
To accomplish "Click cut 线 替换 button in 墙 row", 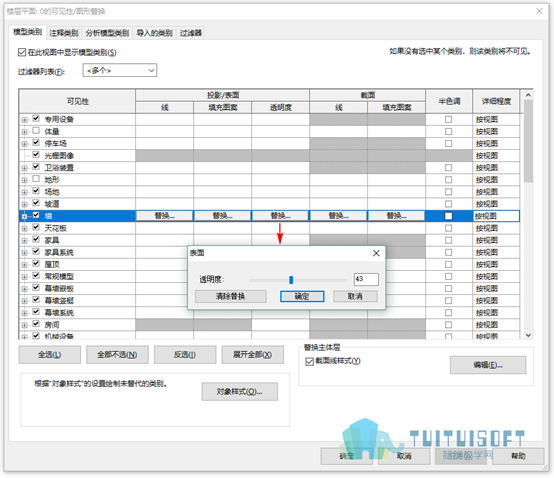I will (338, 216).
